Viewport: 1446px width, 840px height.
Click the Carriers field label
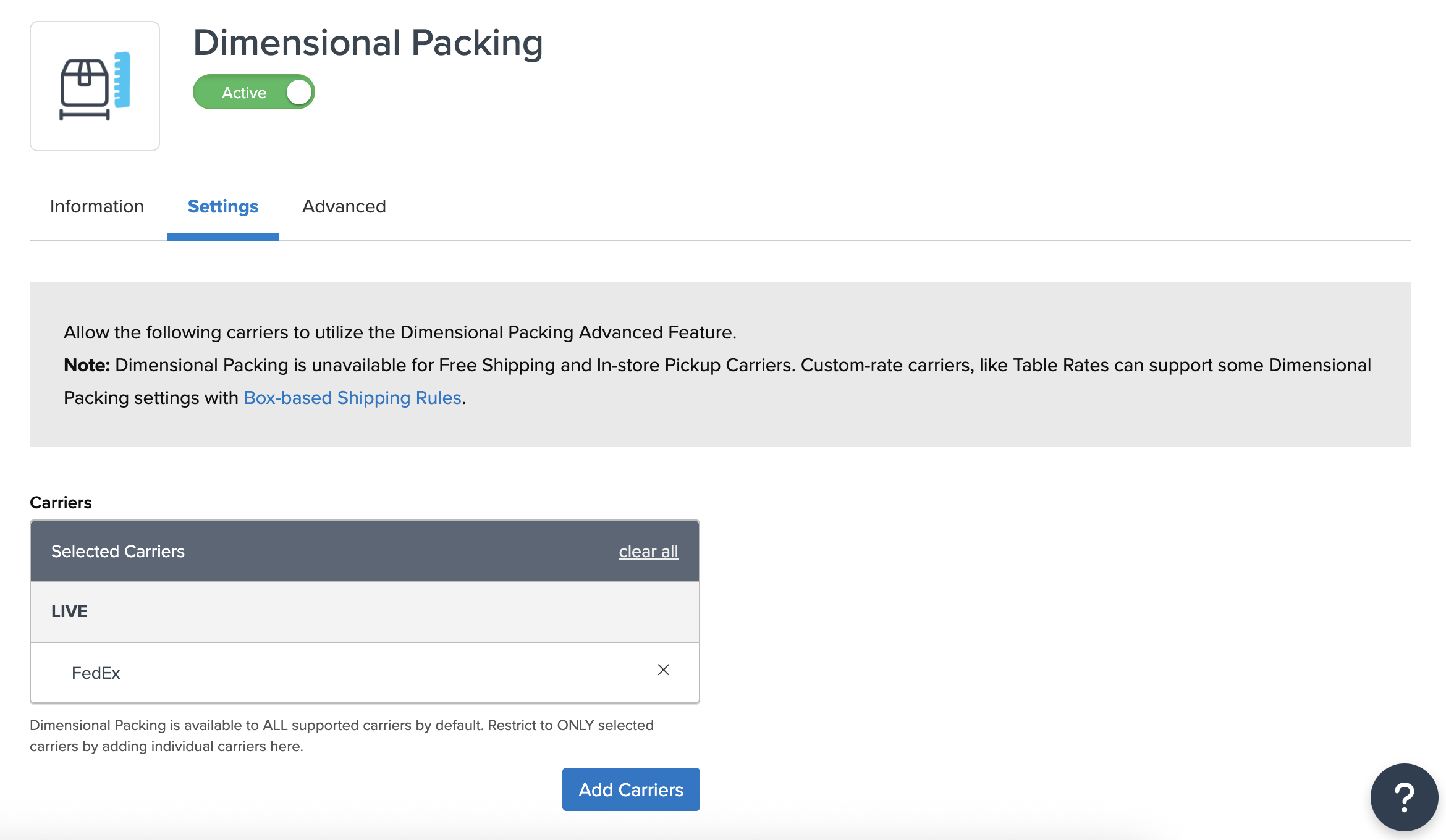[x=61, y=503]
